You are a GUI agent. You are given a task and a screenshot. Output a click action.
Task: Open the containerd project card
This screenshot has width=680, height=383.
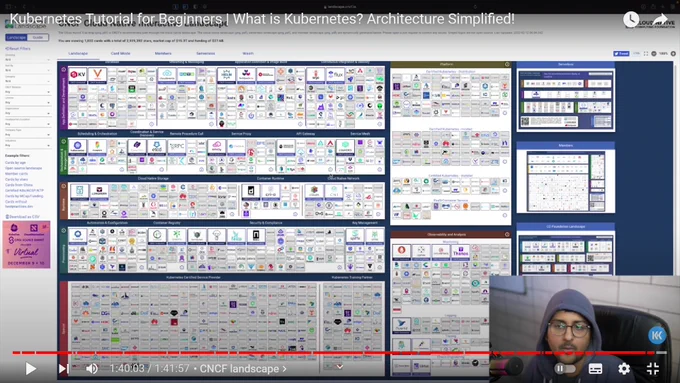point(251,192)
